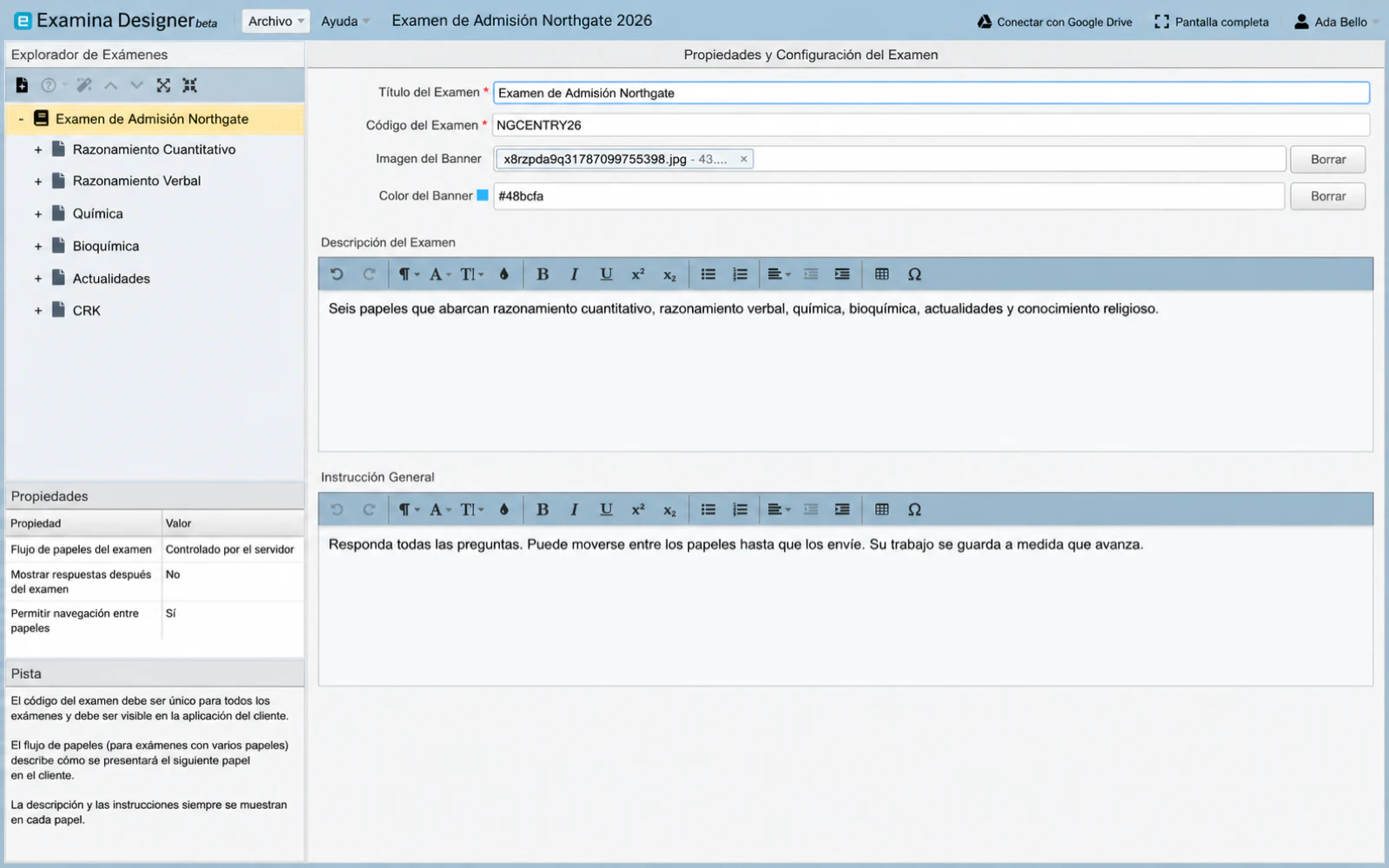Expand the Bioquímica tree node

click(38, 247)
